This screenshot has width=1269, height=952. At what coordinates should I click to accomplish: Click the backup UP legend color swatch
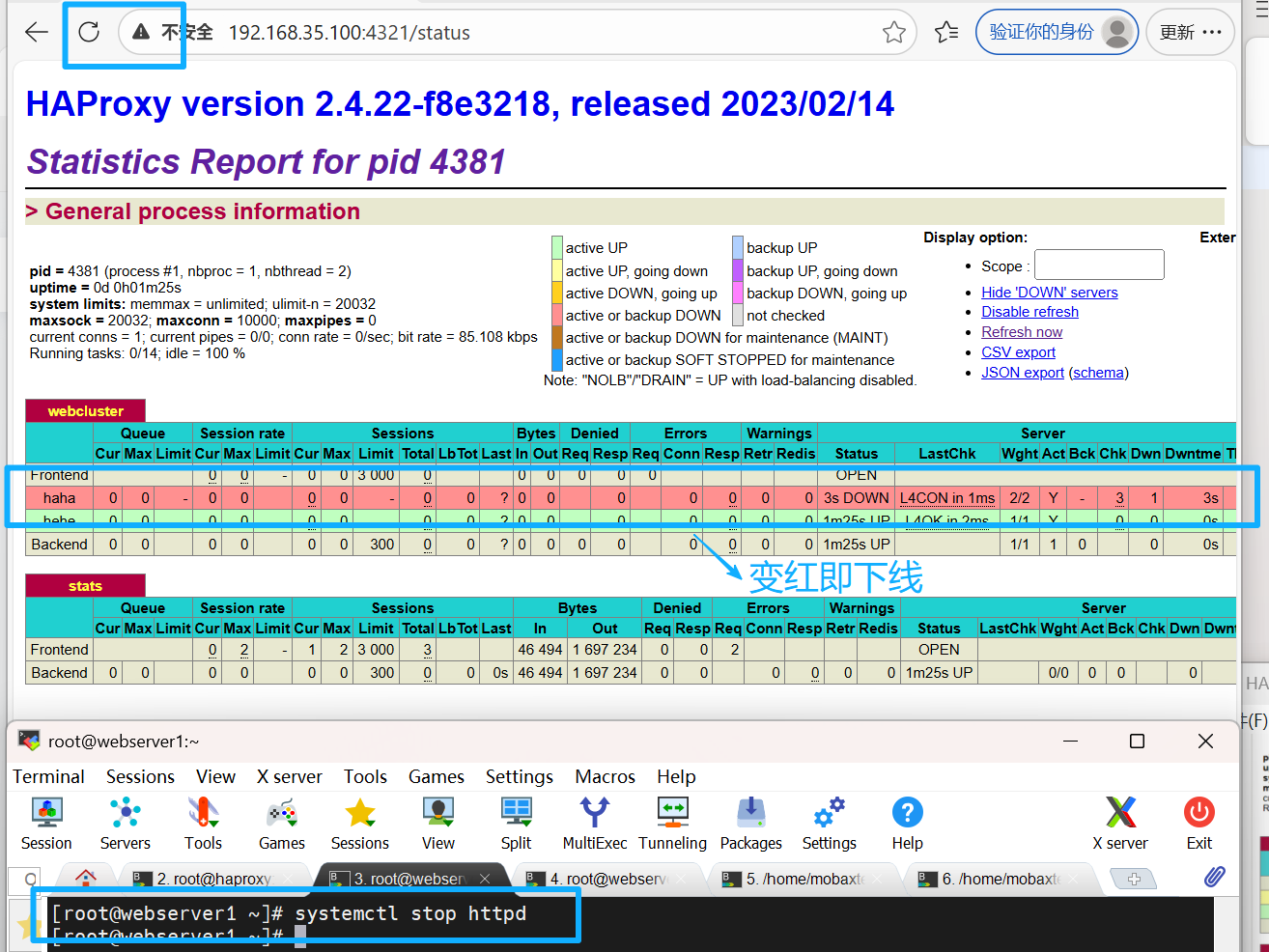point(738,247)
